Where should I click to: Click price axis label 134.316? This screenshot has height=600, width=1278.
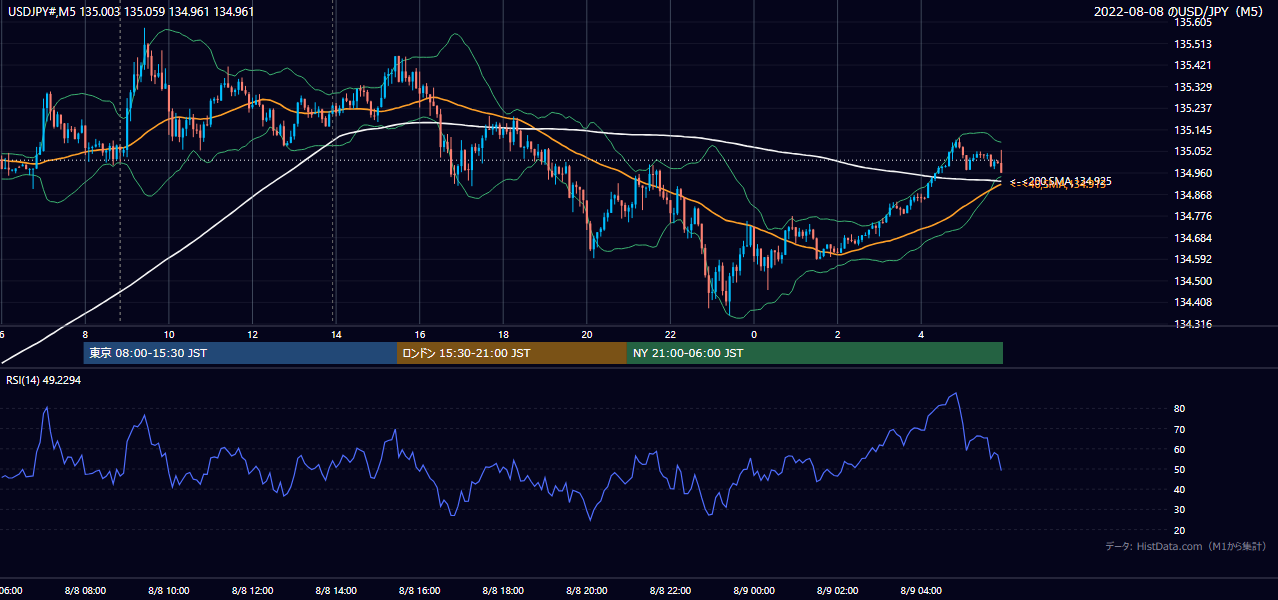point(1193,324)
